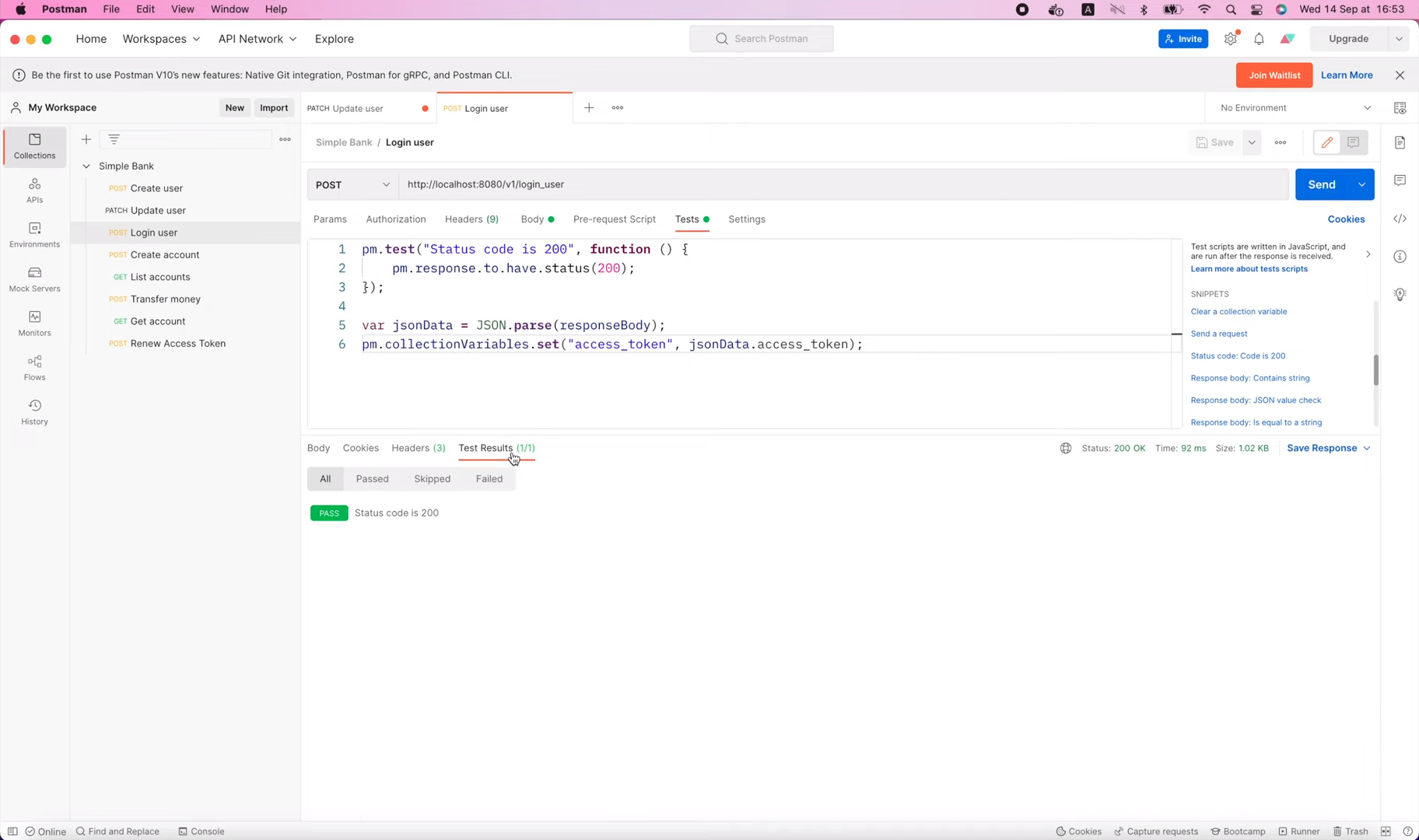The image size is (1419, 840).
Task: Open code snippet icon
Action: (1400, 219)
